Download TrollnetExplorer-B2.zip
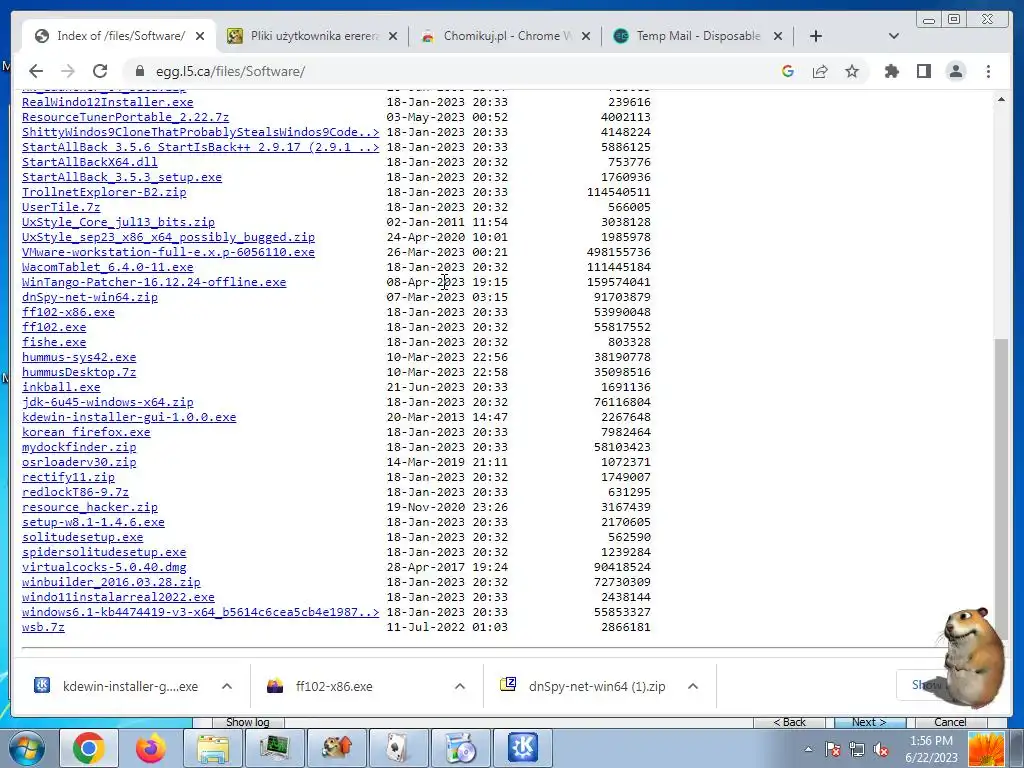Screen dimensions: 1024x768 click(x=104, y=192)
